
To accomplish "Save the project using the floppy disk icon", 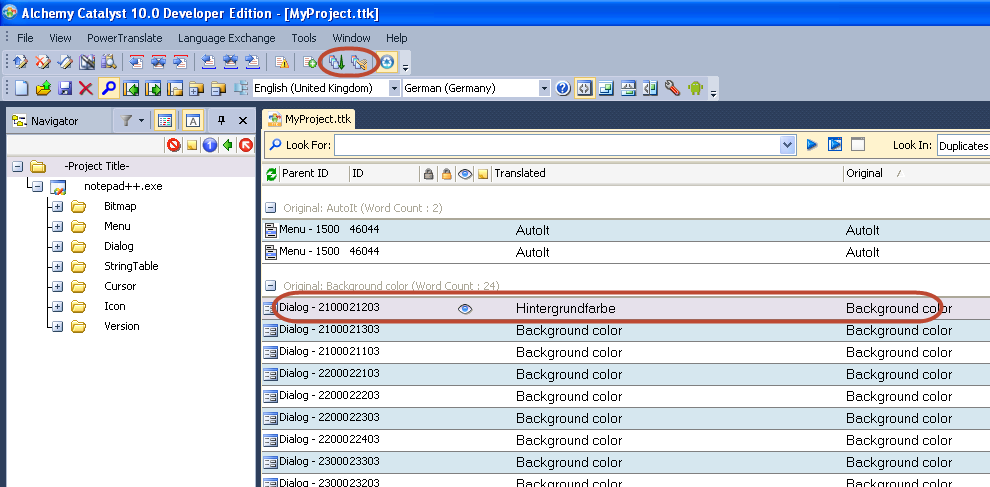I will [64, 88].
